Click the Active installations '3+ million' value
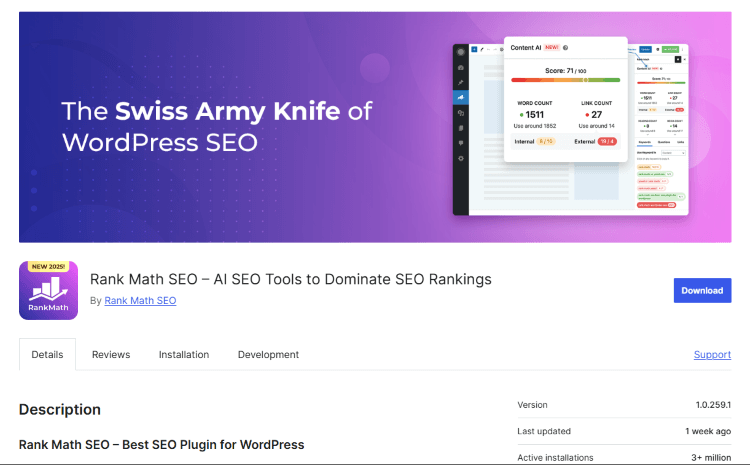This screenshot has width=750, height=465. [711, 457]
